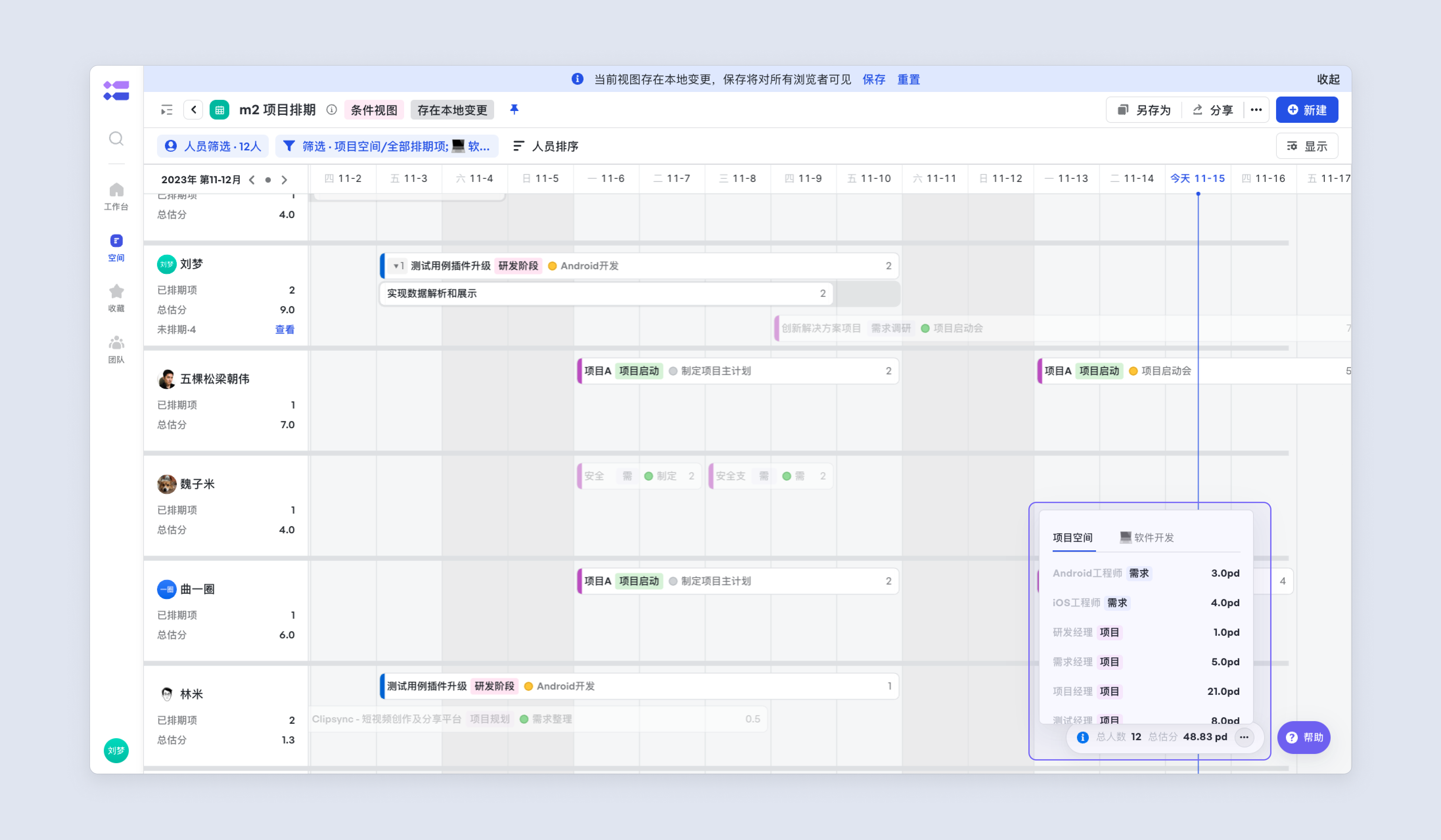Open the Clipsync 短视频创作 task bar
The width and height of the screenshot is (1441, 840).
pyautogui.click(x=538, y=719)
